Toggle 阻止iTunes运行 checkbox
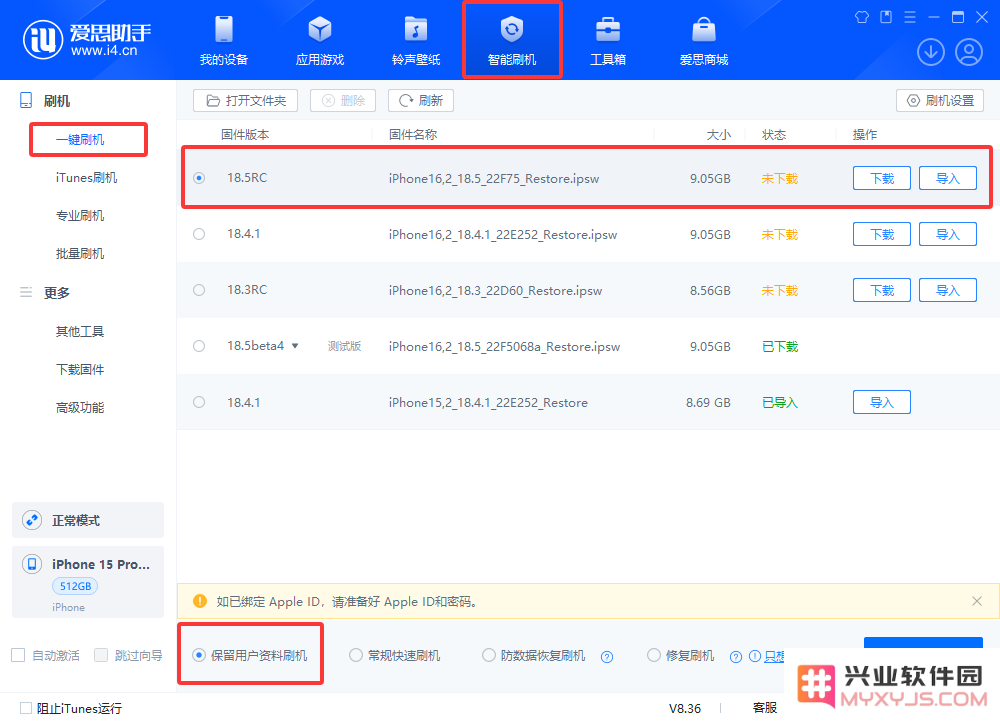 click(x=26, y=708)
